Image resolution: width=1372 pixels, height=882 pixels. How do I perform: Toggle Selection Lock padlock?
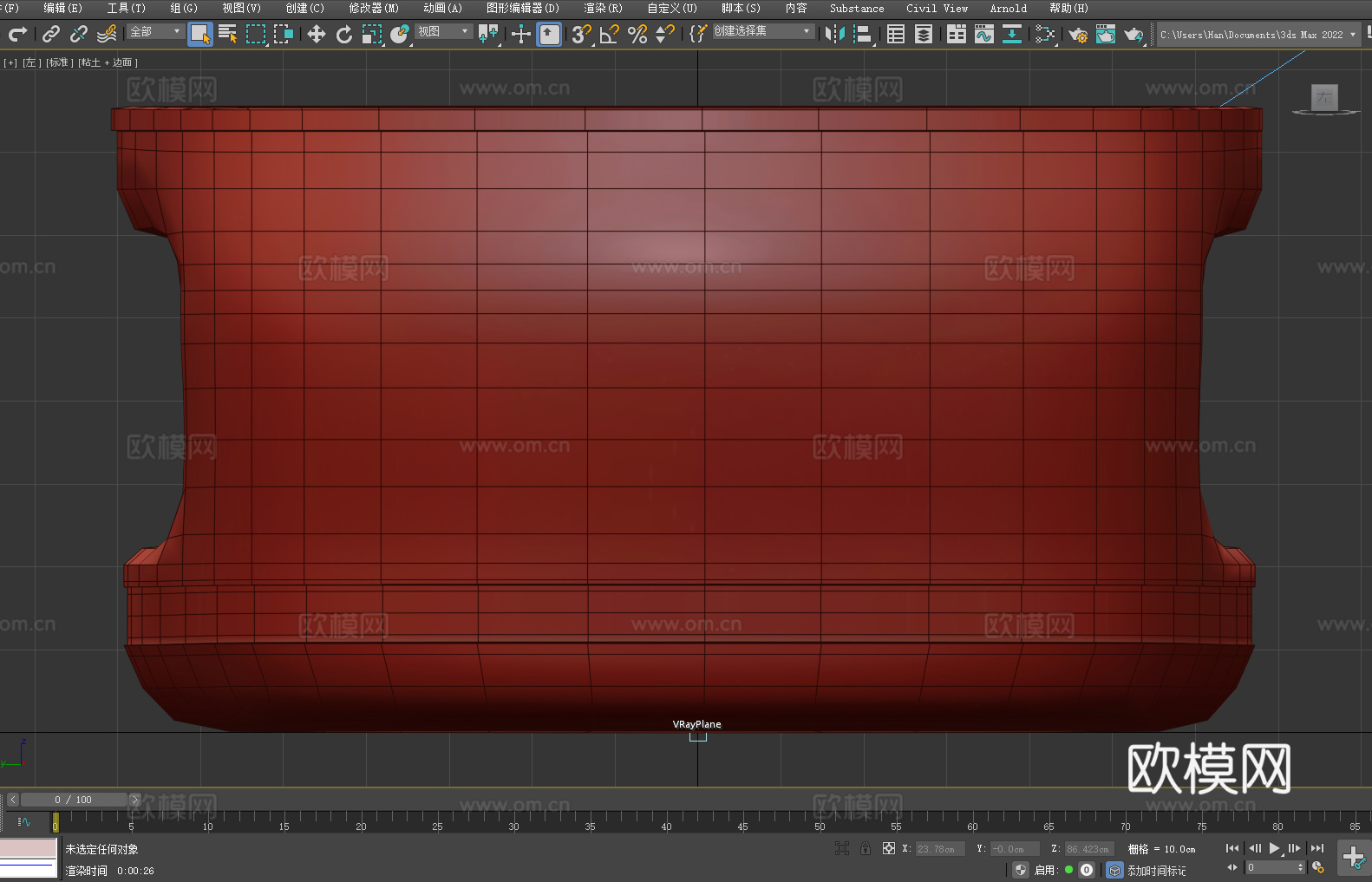tap(866, 848)
